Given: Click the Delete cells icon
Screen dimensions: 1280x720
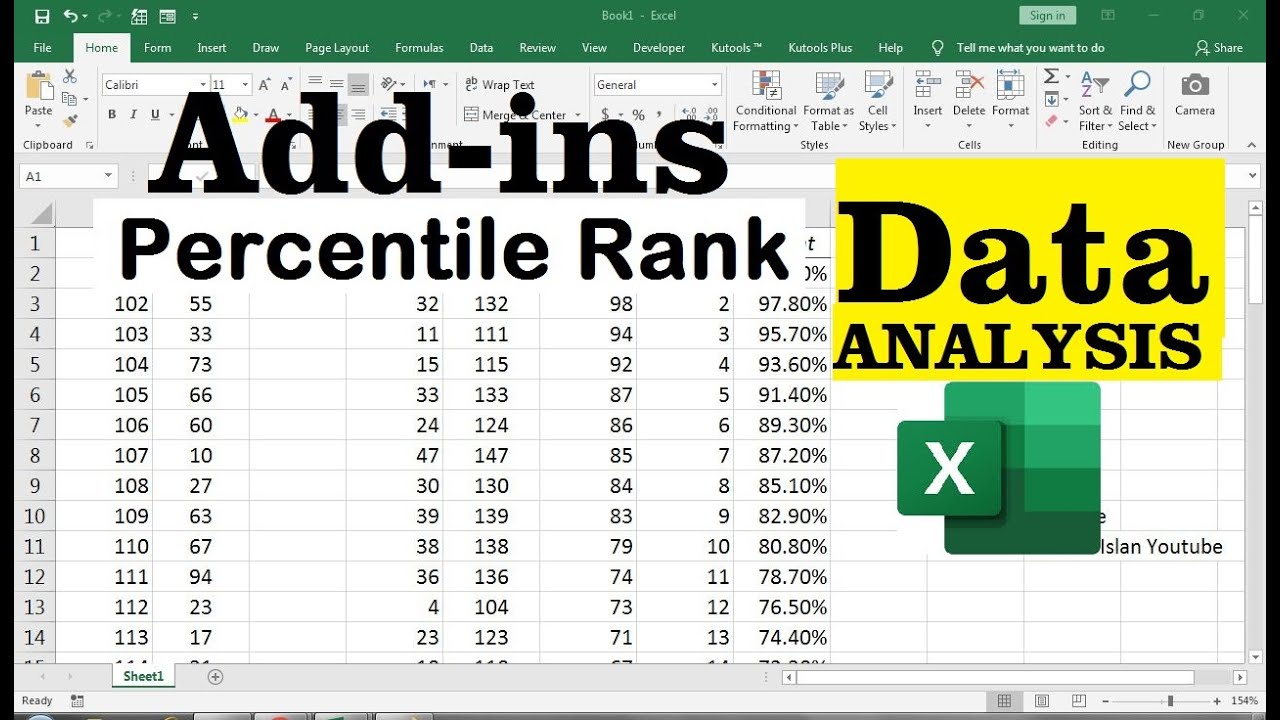Looking at the screenshot, I should (x=969, y=85).
